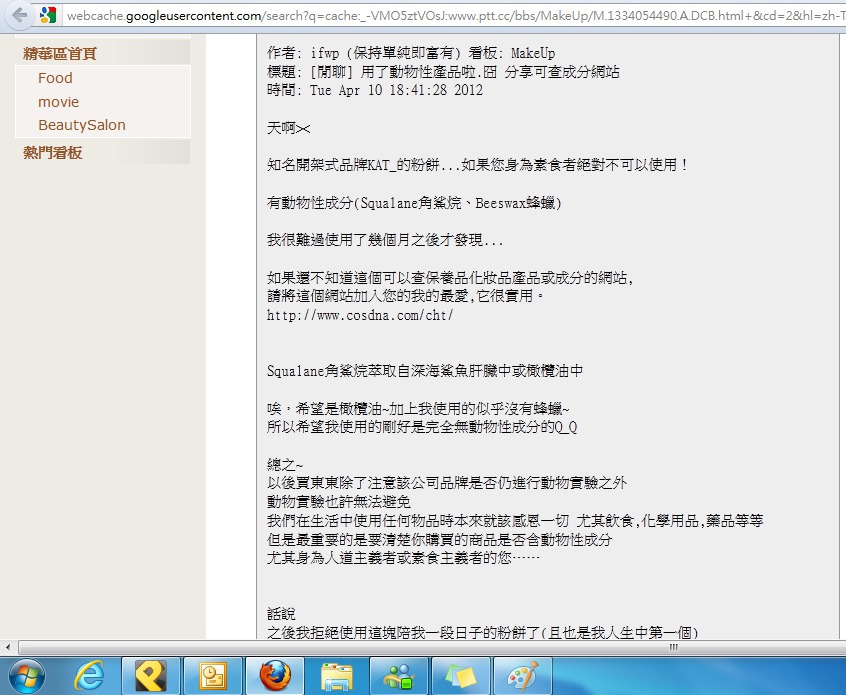Viewport: 846px width, 695px height.
Task: Open the yellow and black diamond logo taskbar app
Action: [151, 676]
